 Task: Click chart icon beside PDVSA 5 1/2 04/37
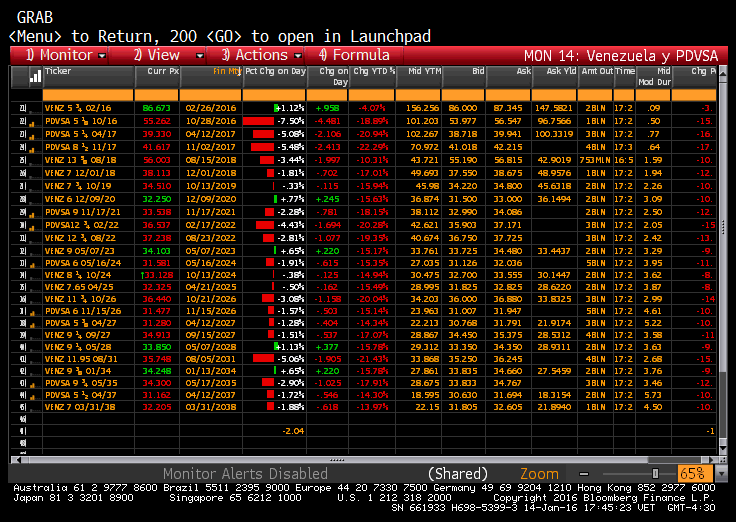[x=32, y=398]
